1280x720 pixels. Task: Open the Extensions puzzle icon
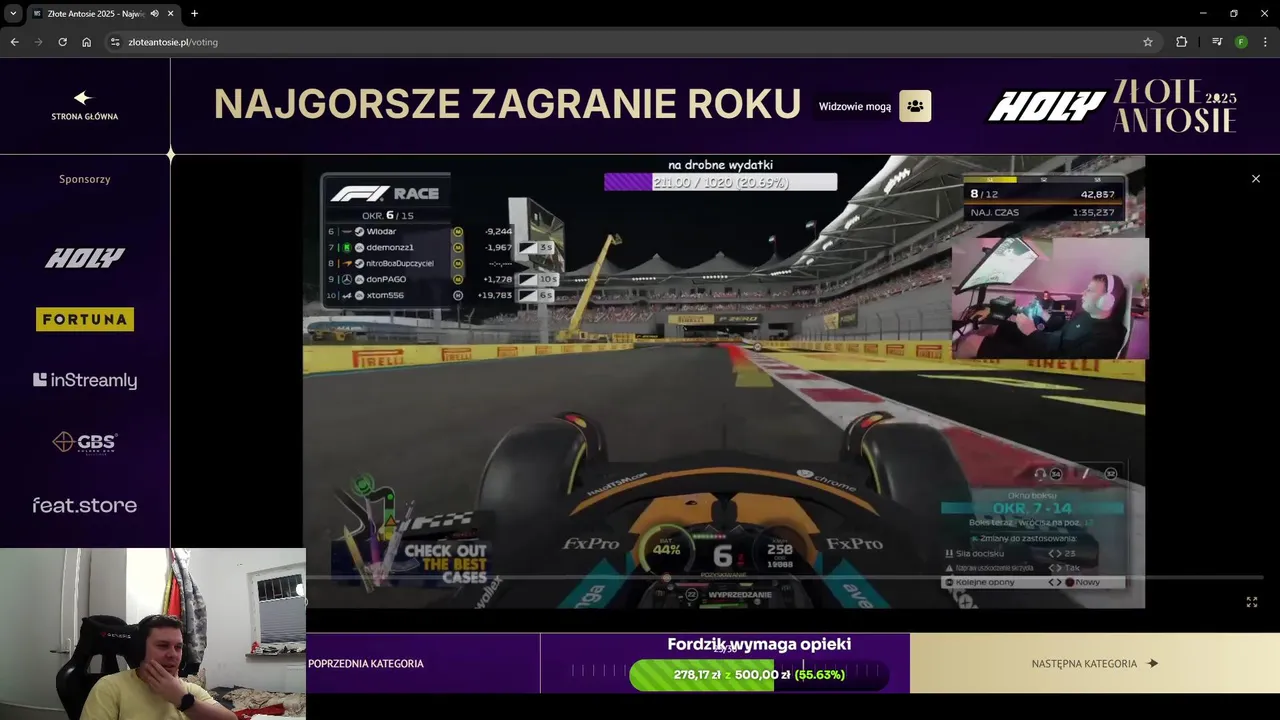coord(1182,42)
